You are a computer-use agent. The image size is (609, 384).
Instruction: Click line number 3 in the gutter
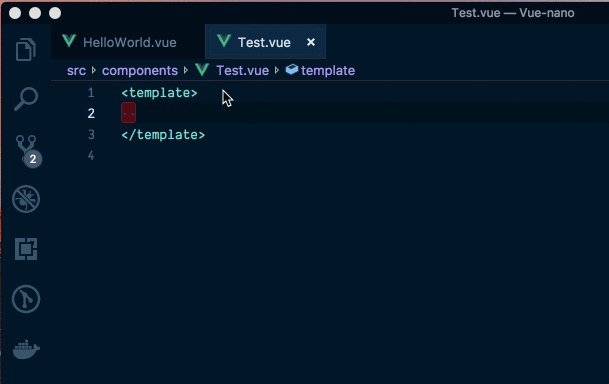point(91,135)
